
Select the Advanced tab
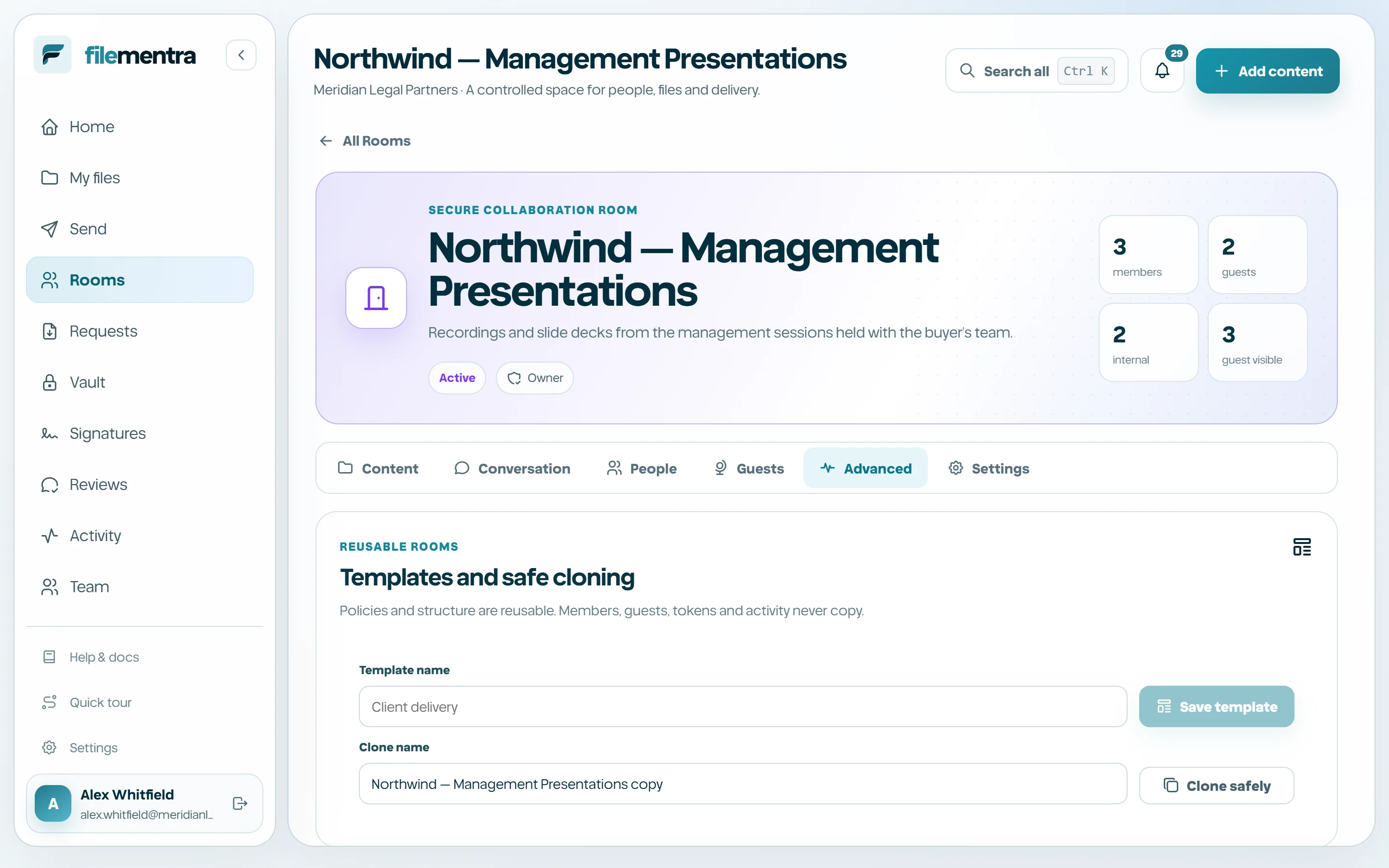pyautogui.click(x=866, y=468)
